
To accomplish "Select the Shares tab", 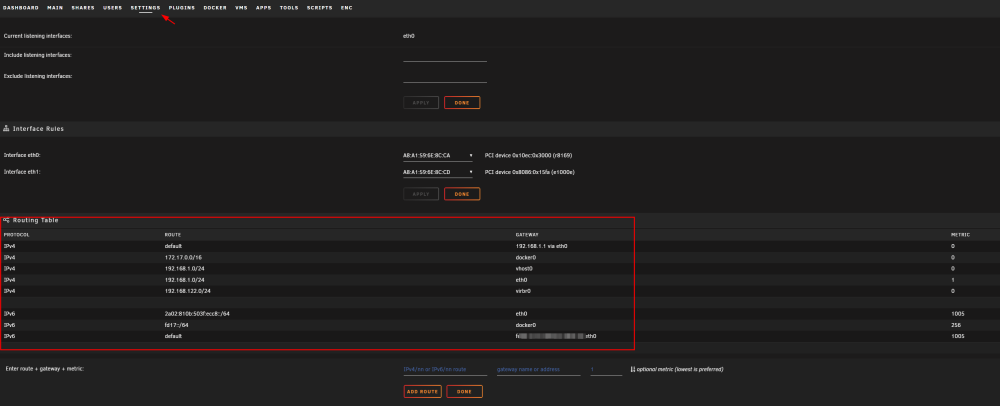I will click(x=83, y=8).
